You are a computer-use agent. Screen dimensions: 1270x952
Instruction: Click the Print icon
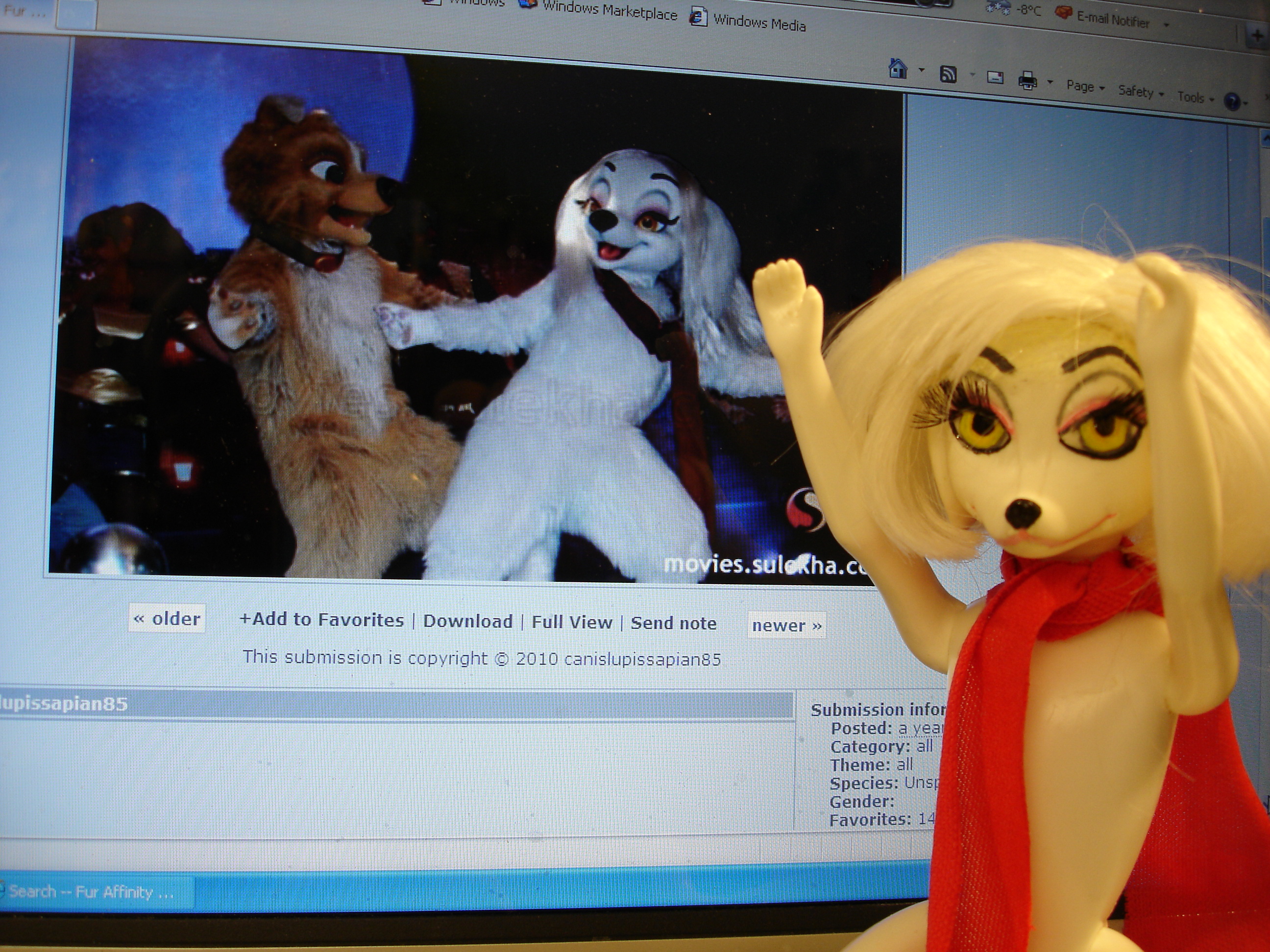click(1027, 80)
